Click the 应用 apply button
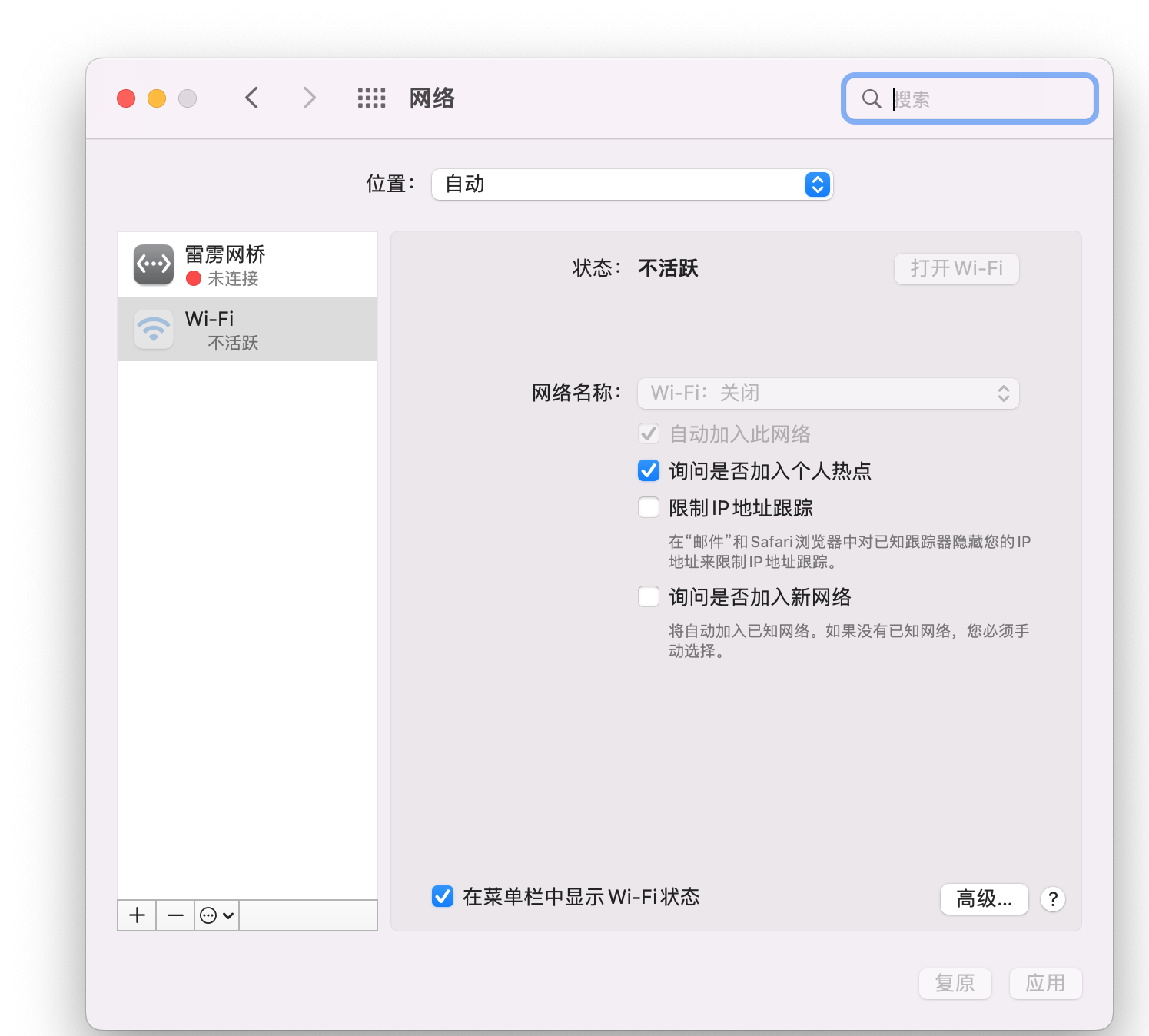Image resolution: width=1149 pixels, height=1036 pixels. pyautogui.click(x=1045, y=983)
